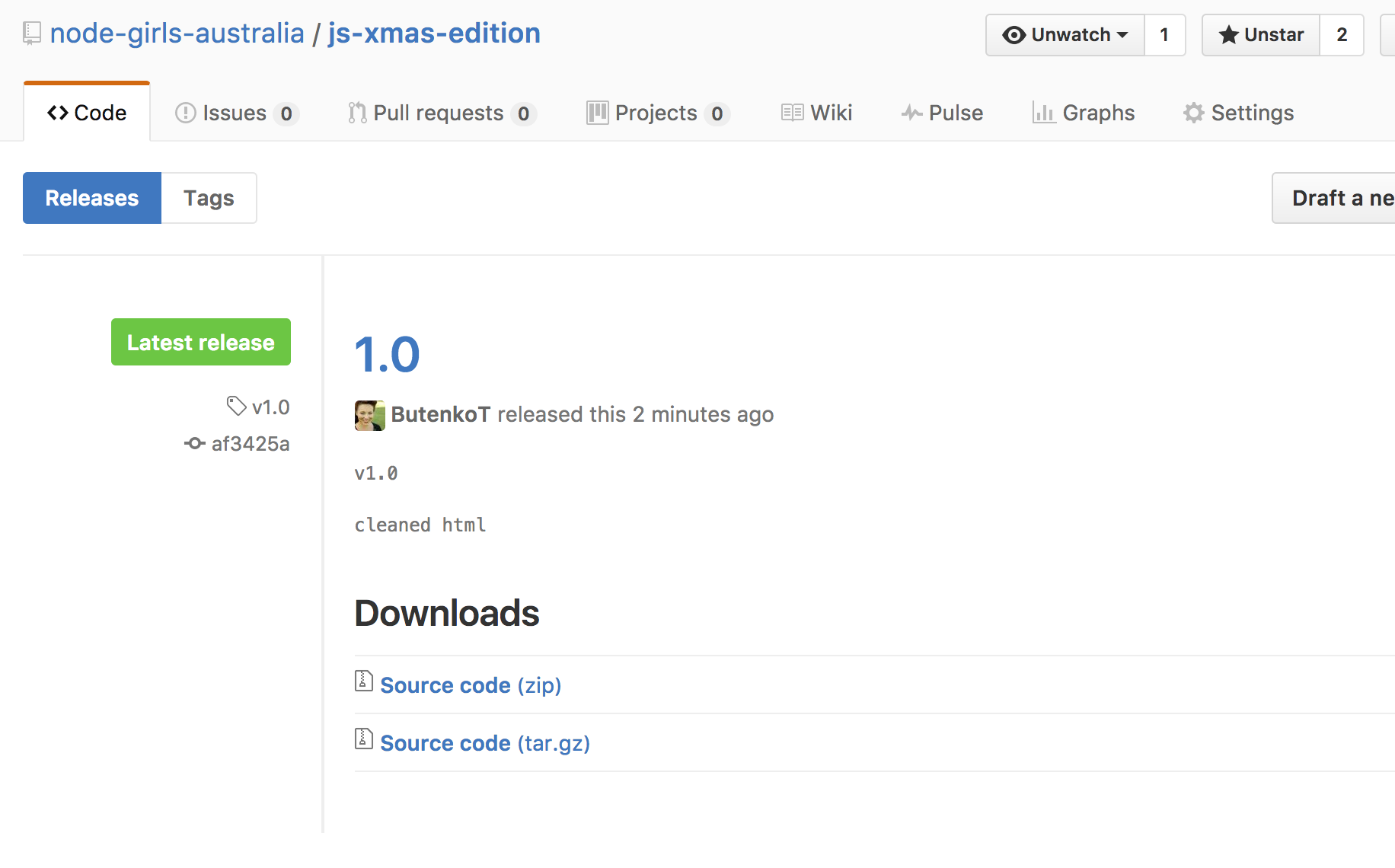Switch to the Issues tab
The image size is (1395, 868).
tap(237, 113)
